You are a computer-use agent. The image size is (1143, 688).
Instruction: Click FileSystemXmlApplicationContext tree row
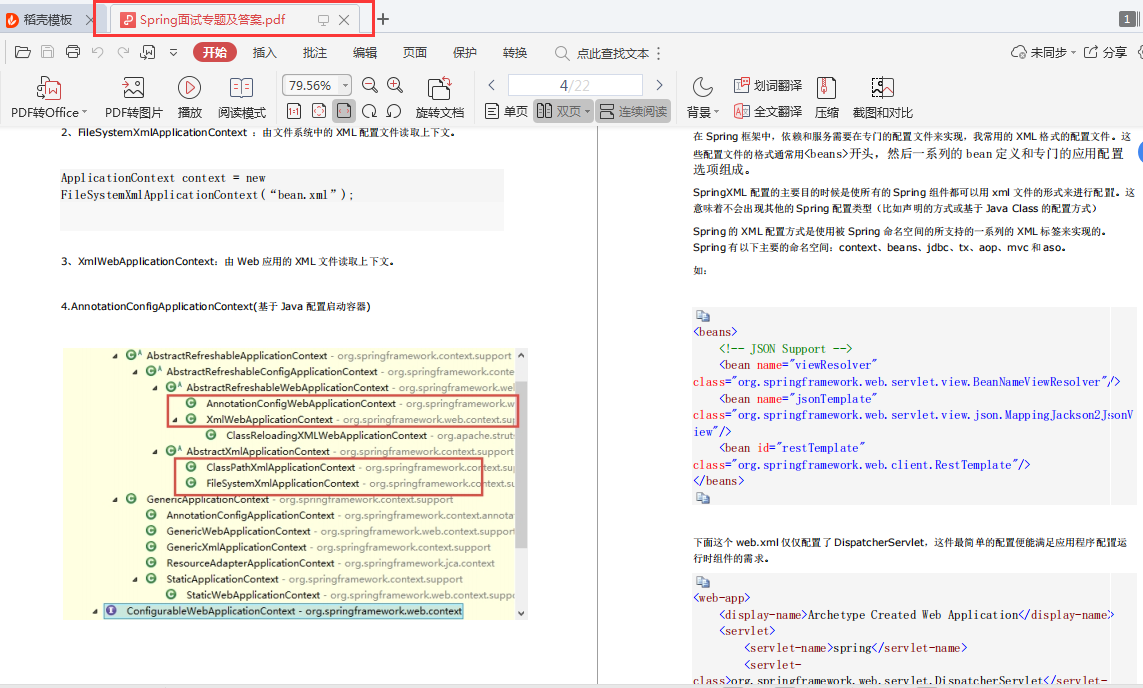(283, 483)
